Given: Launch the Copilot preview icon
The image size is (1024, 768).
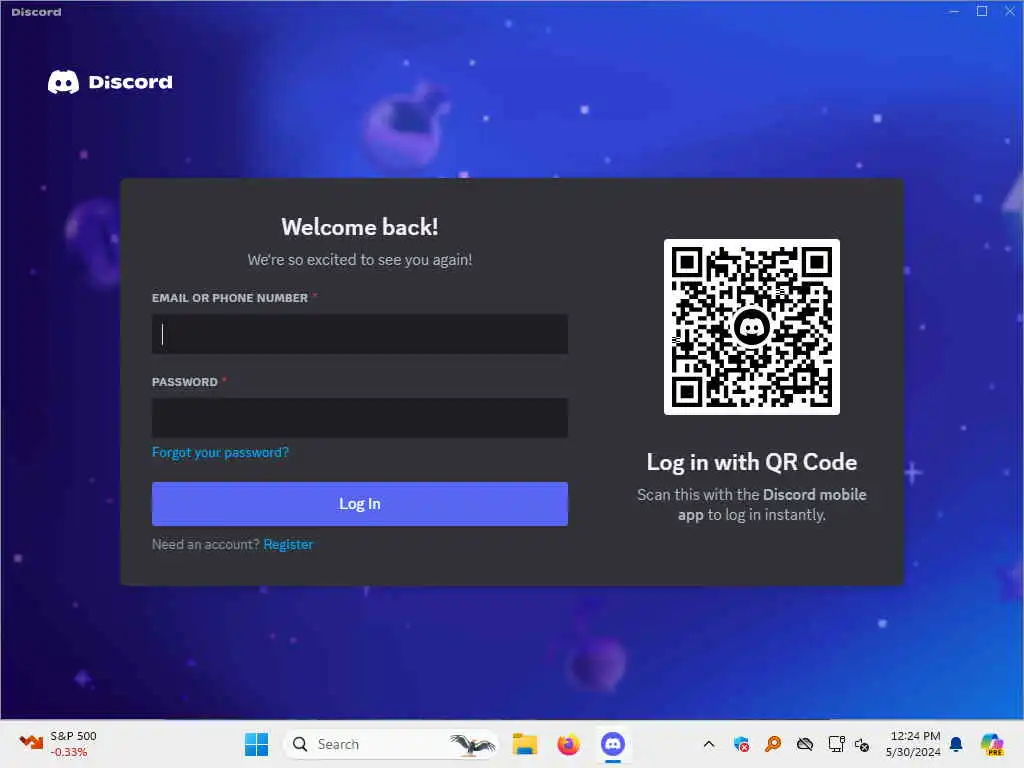Looking at the screenshot, I should pyautogui.click(x=992, y=744).
